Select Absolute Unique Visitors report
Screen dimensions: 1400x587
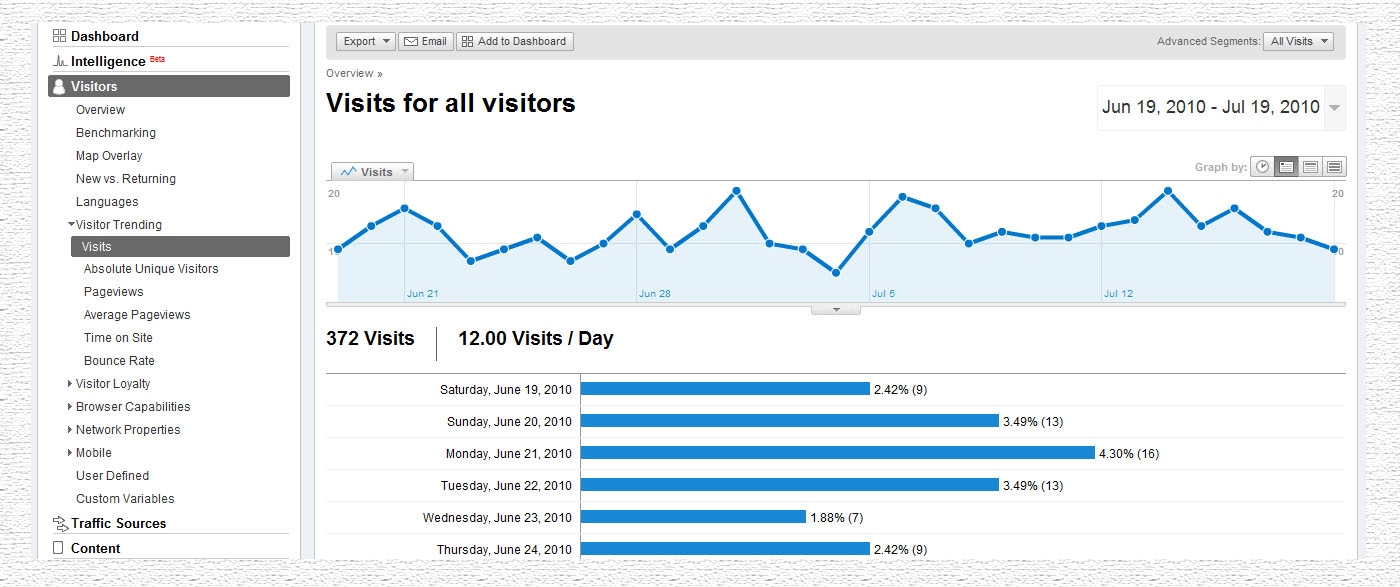coord(151,268)
